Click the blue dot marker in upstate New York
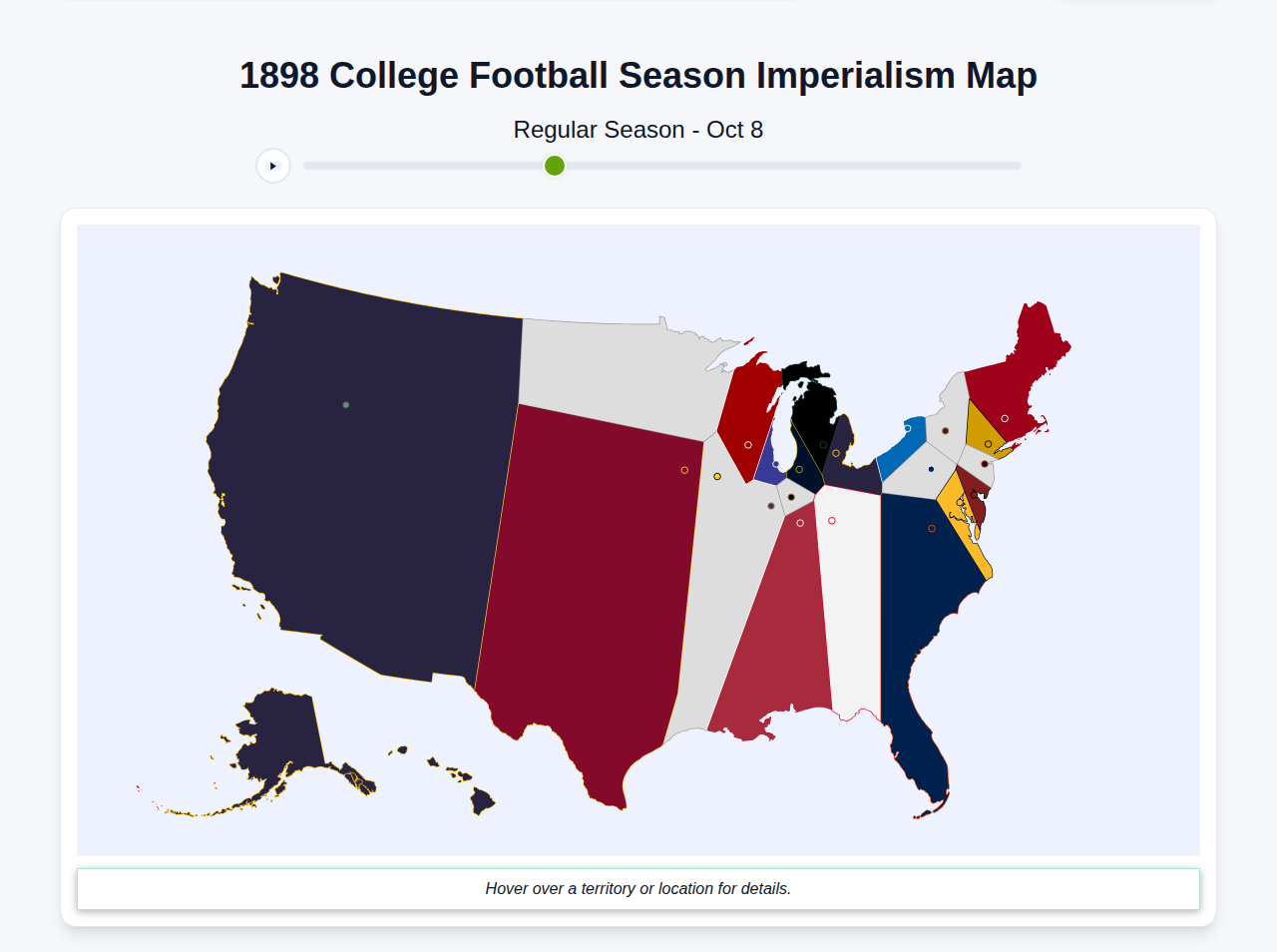 click(931, 469)
